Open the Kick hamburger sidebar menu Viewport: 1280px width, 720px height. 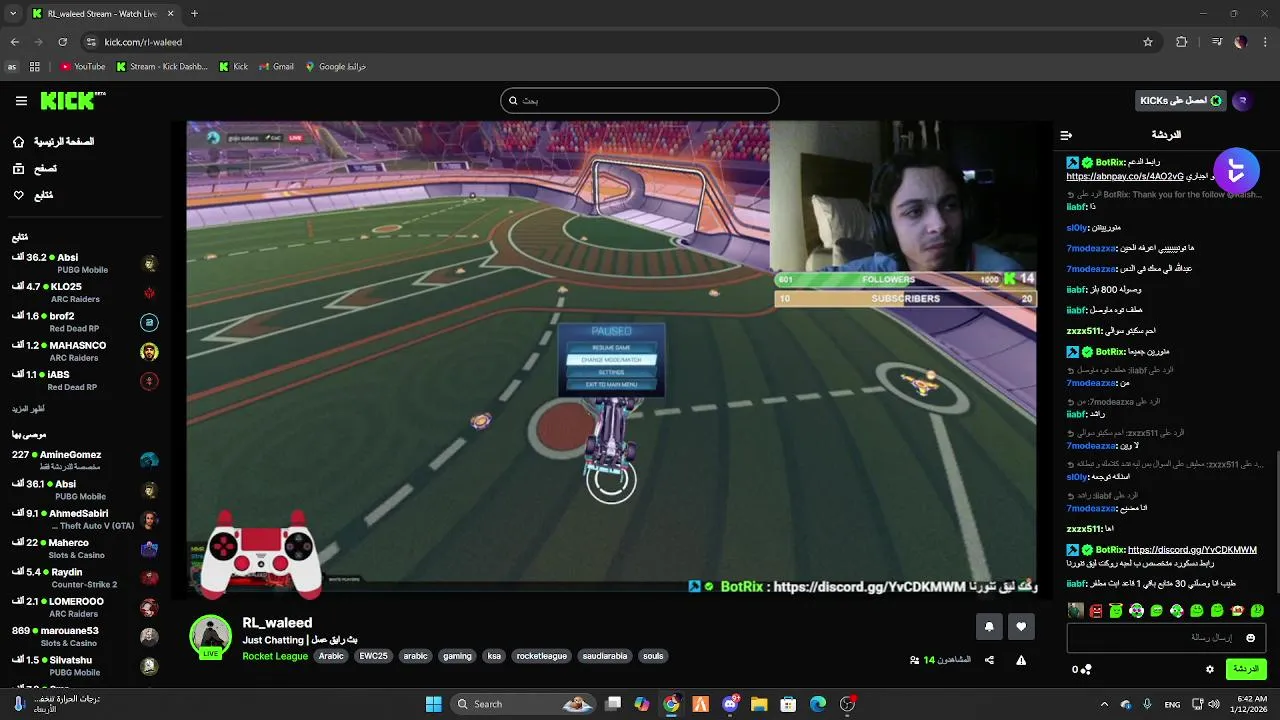pyautogui.click(x=21, y=101)
